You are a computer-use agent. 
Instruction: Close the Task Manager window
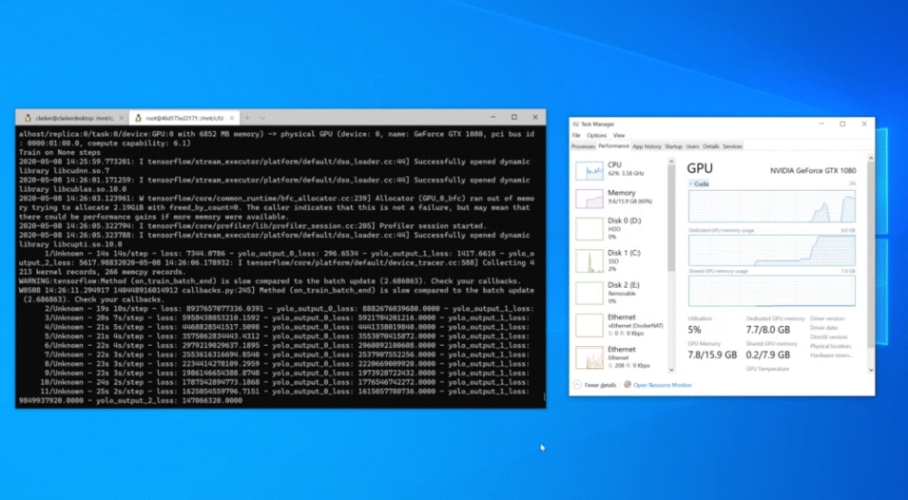[x=864, y=124]
